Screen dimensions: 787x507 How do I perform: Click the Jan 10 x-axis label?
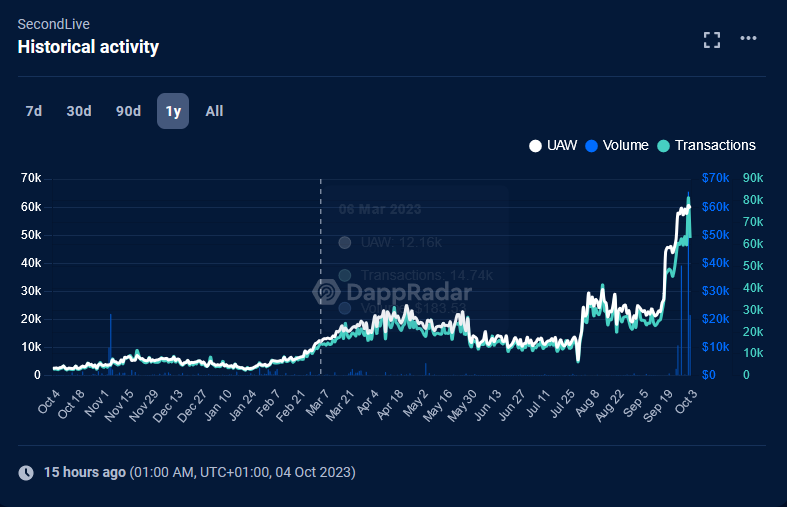(x=218, y=404)
